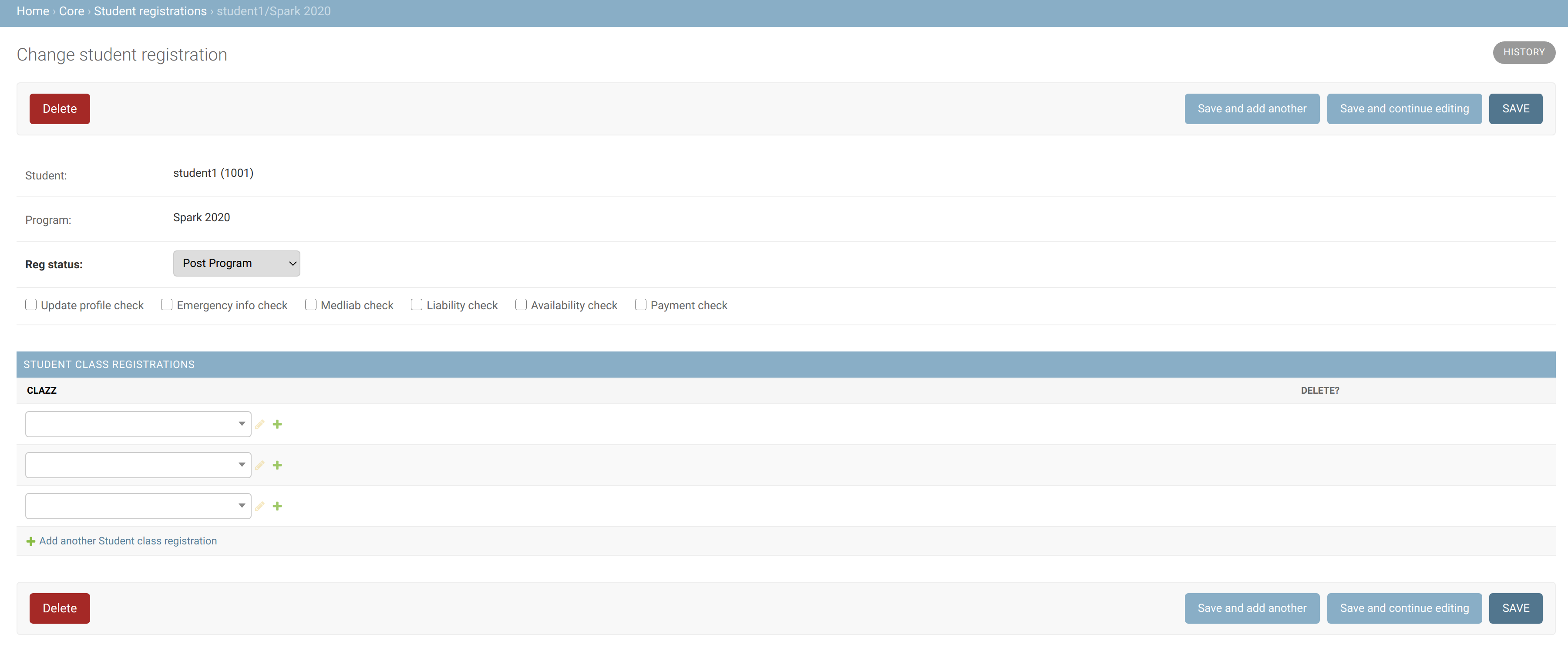Click the edit pencil icon in first Clazz row
This screenshot has height=662, width=1568.
[260, 425]
